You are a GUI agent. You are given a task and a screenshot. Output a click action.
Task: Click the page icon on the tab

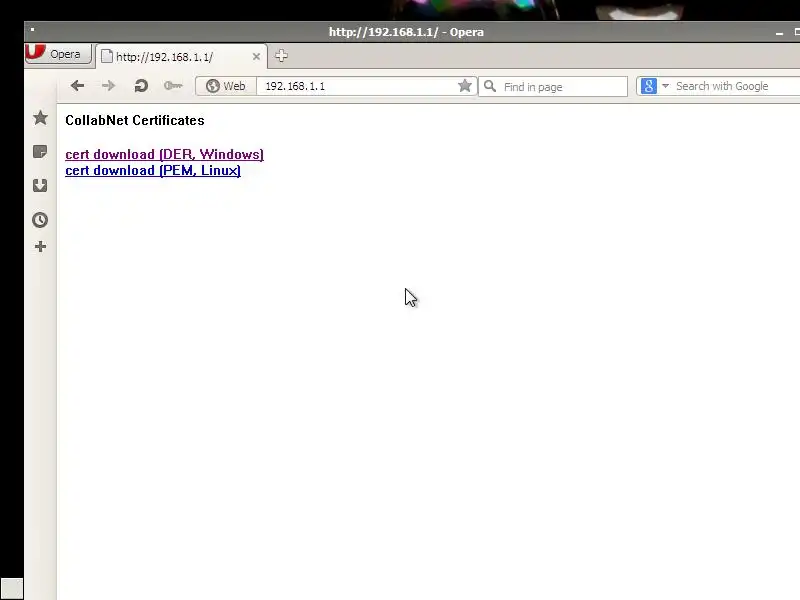tap(107, 57)
